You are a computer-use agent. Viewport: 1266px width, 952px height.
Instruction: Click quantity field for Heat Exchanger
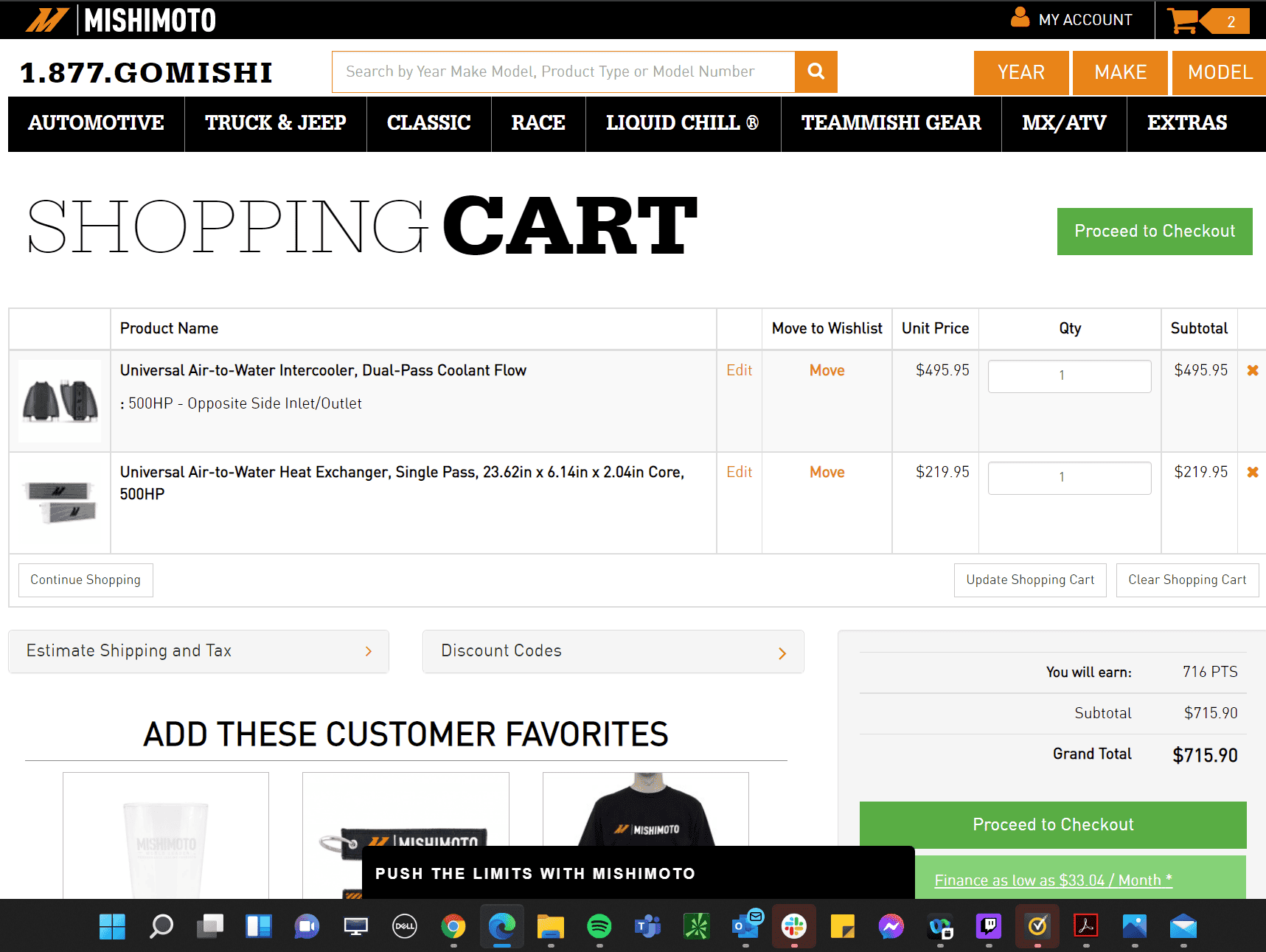[x=1069, y=478]
